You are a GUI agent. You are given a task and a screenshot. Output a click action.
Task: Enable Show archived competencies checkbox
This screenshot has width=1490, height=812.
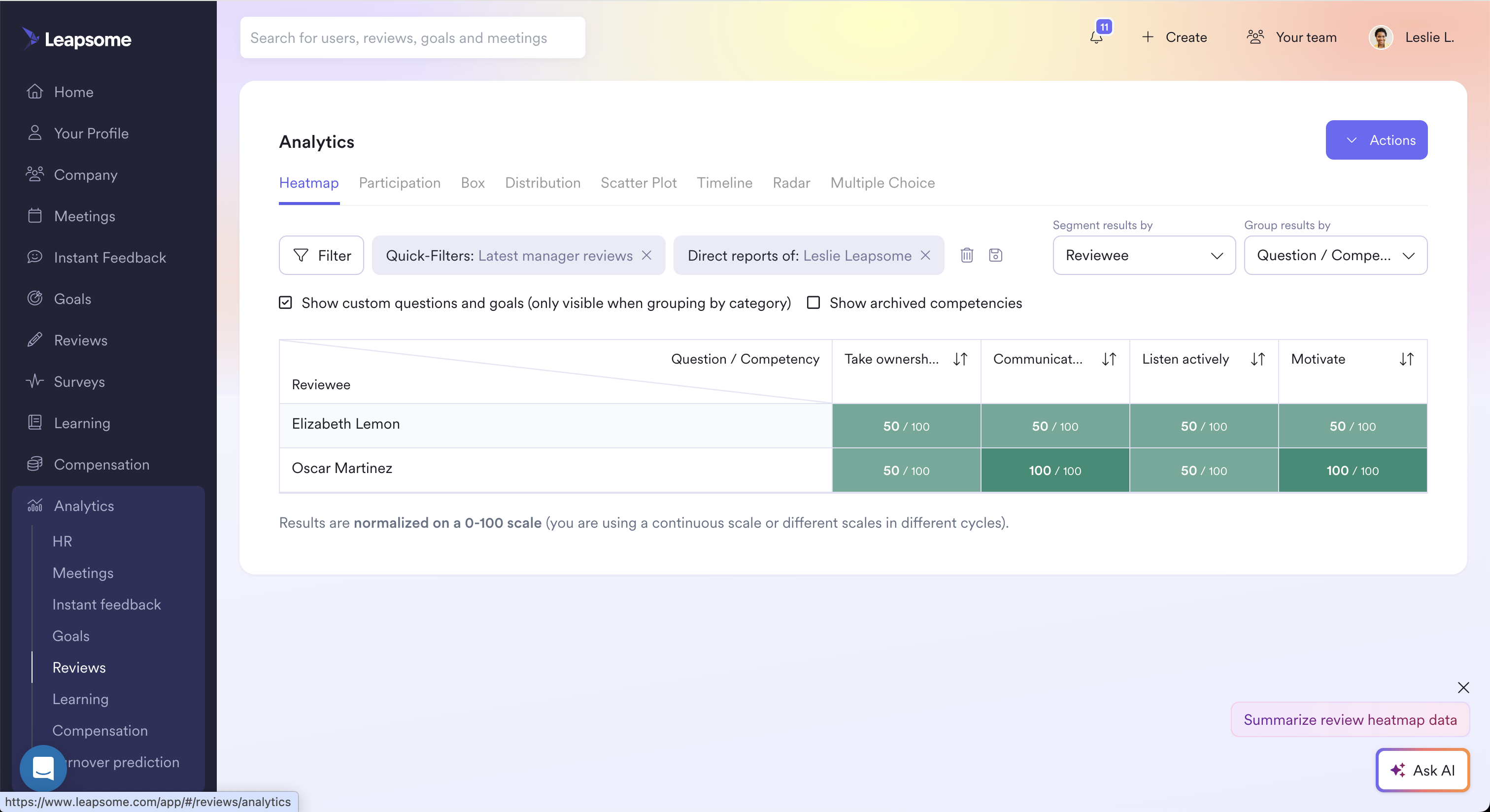(x=813, y=303)
